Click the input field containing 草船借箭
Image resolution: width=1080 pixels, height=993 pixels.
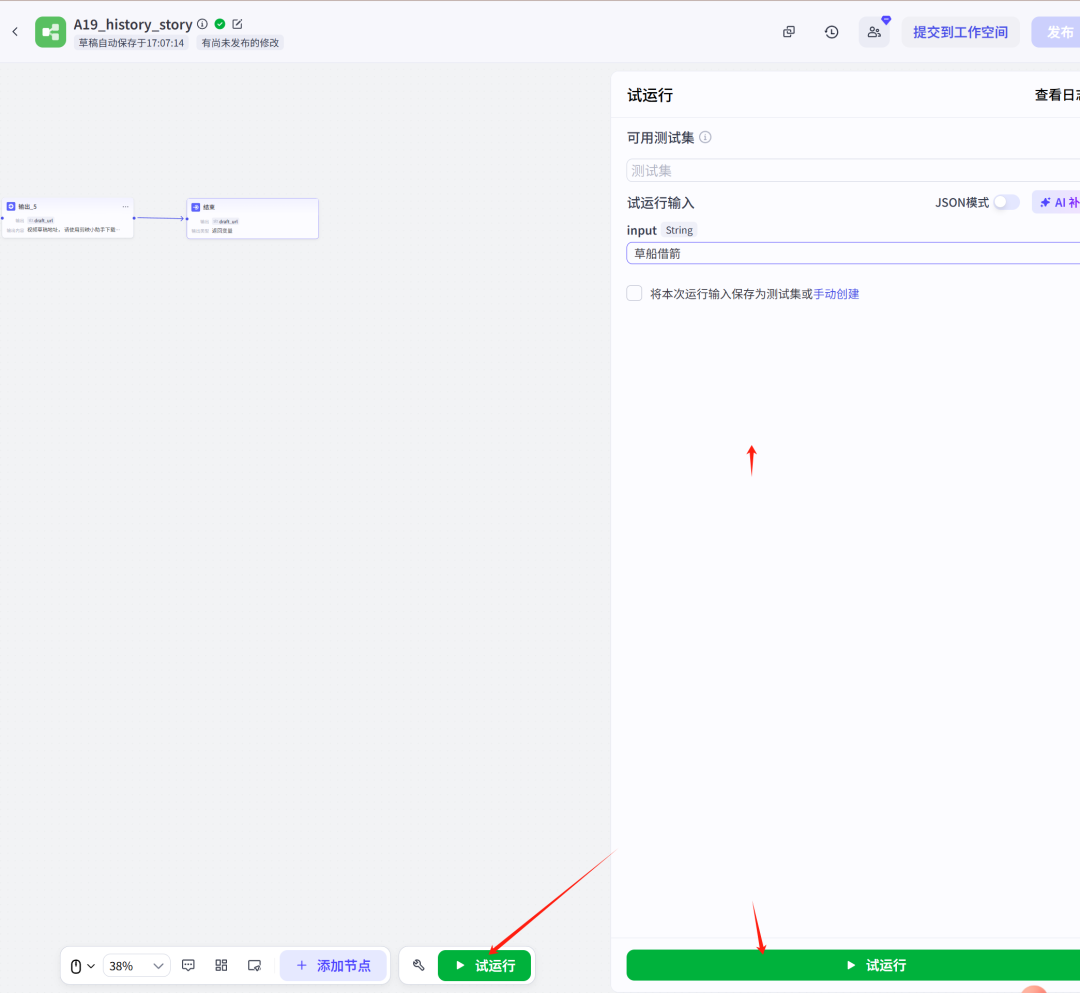[x=853, y=253]
